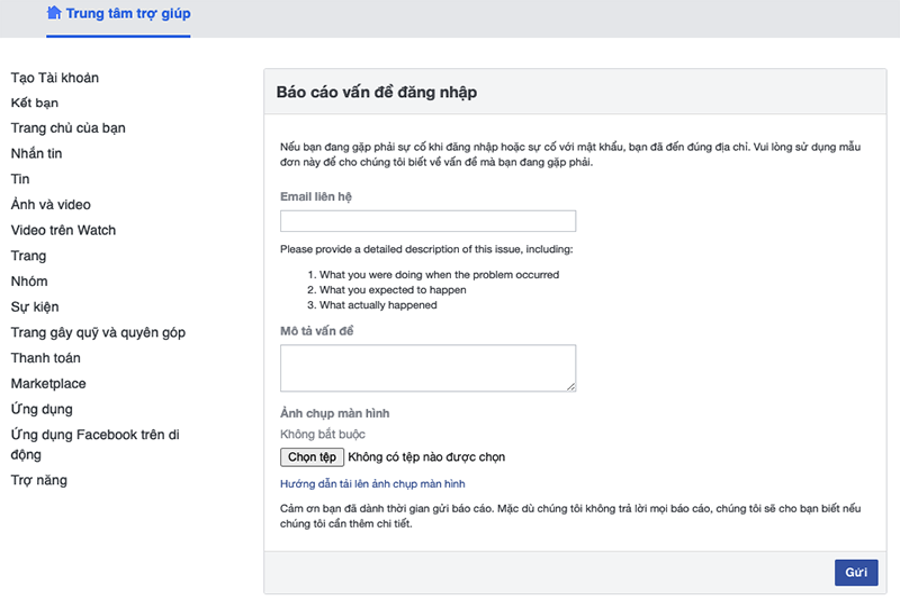Go to Trang chủ của bạn topic
This screenshot has width=900, height=603.
pos(68,128)
